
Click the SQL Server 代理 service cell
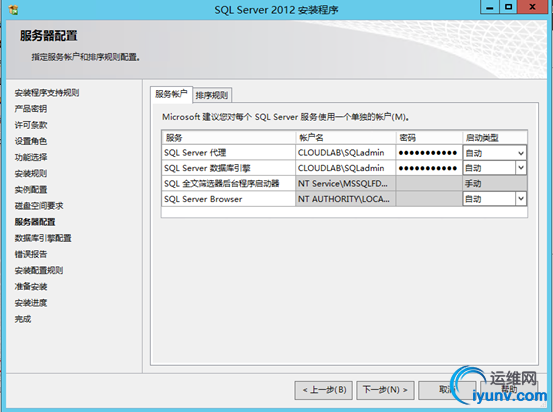point(229,153)
